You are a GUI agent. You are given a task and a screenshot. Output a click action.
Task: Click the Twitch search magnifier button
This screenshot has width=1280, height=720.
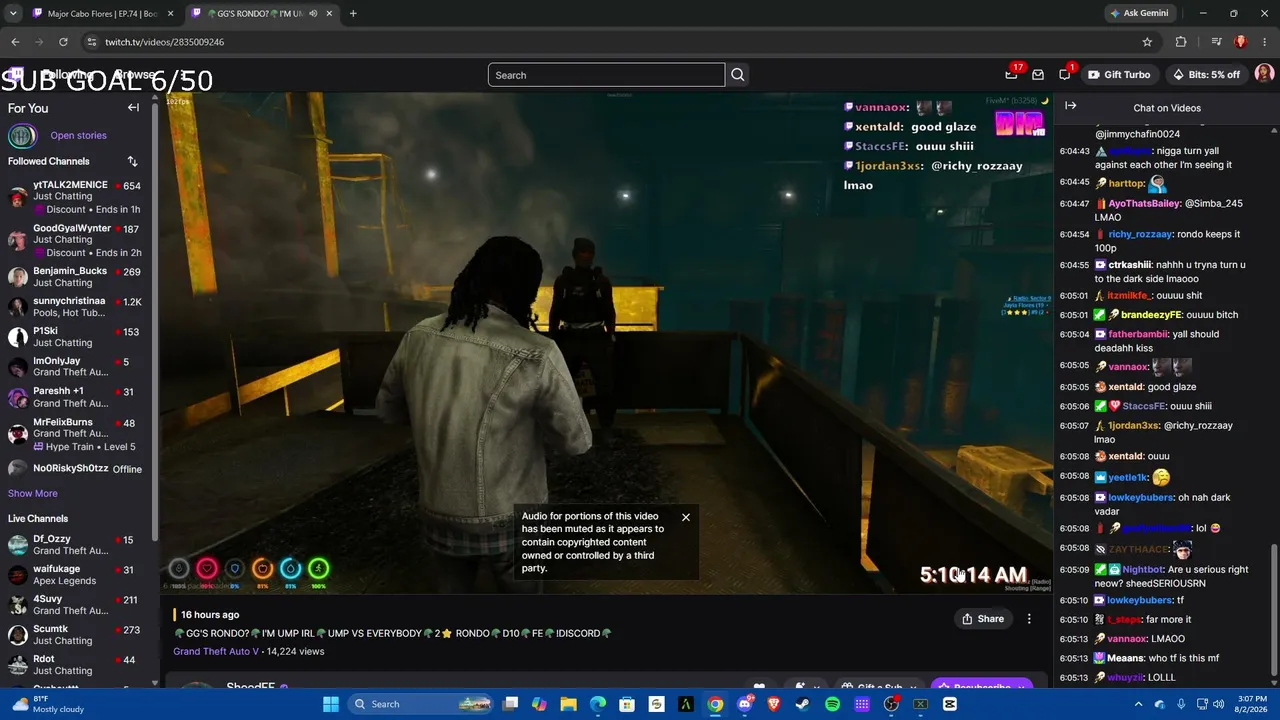click(738, 75)
